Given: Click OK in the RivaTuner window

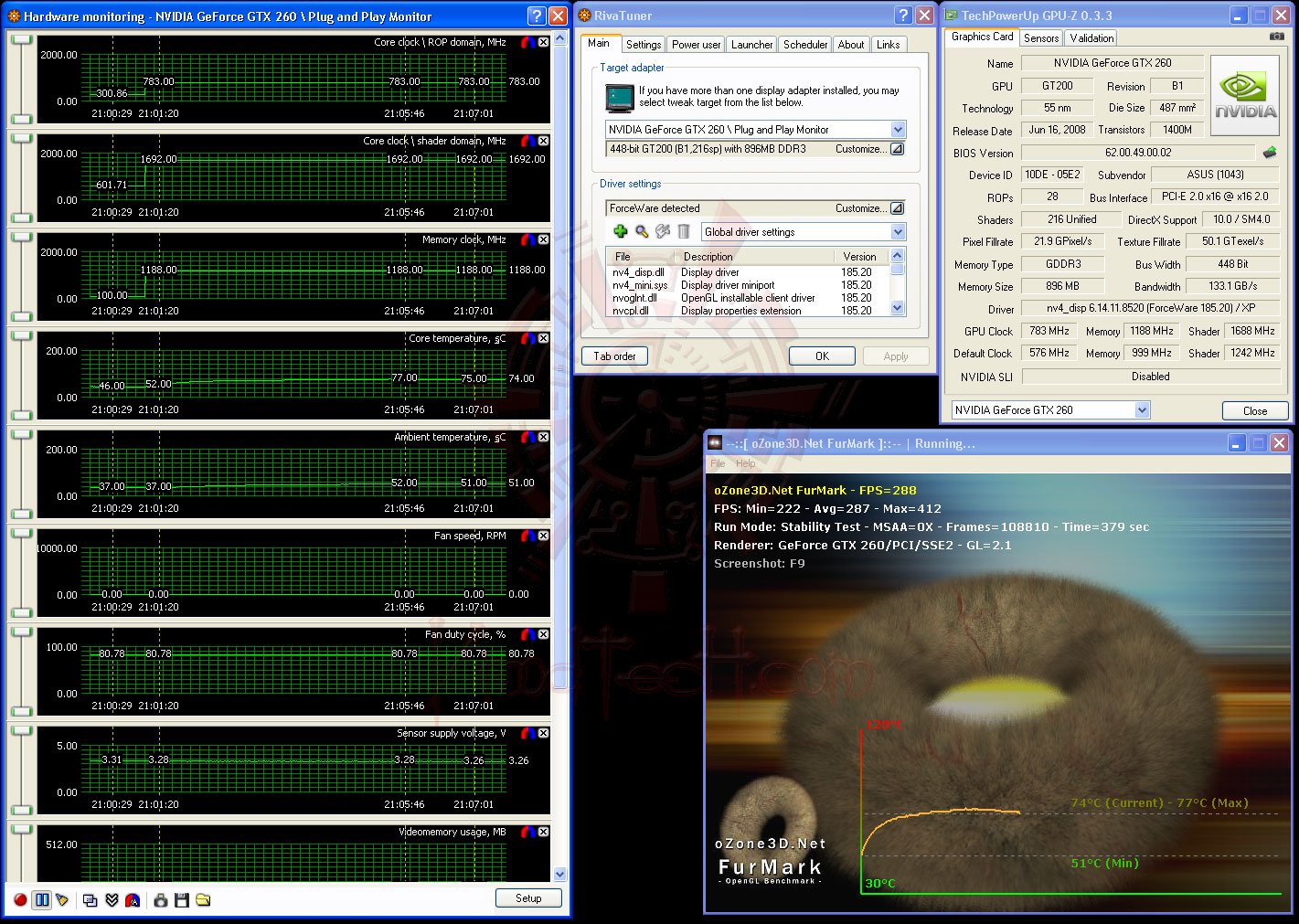Looking at the screenshot, I should pos(822,356).
